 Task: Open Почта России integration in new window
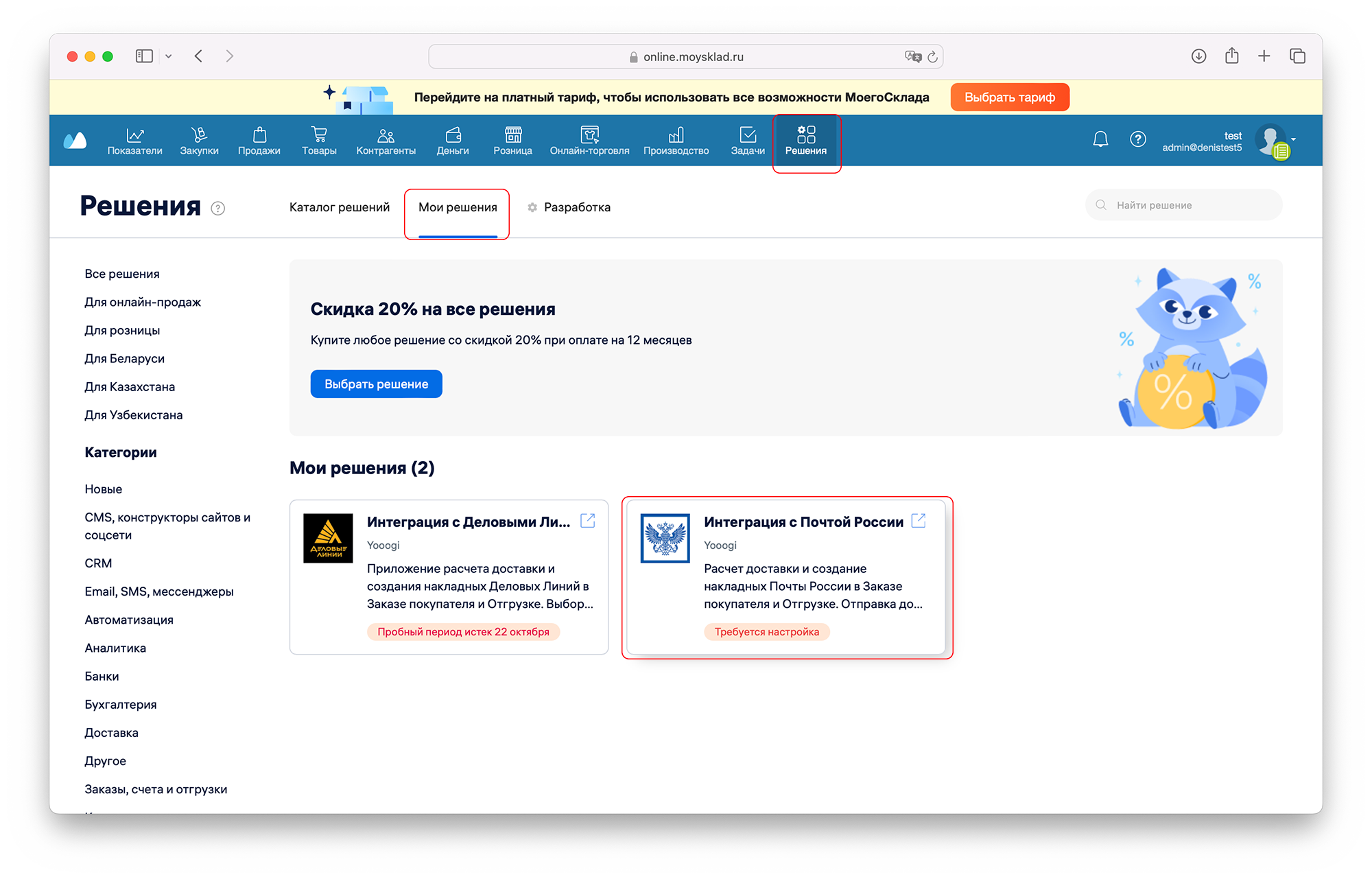tap(919, 521)
